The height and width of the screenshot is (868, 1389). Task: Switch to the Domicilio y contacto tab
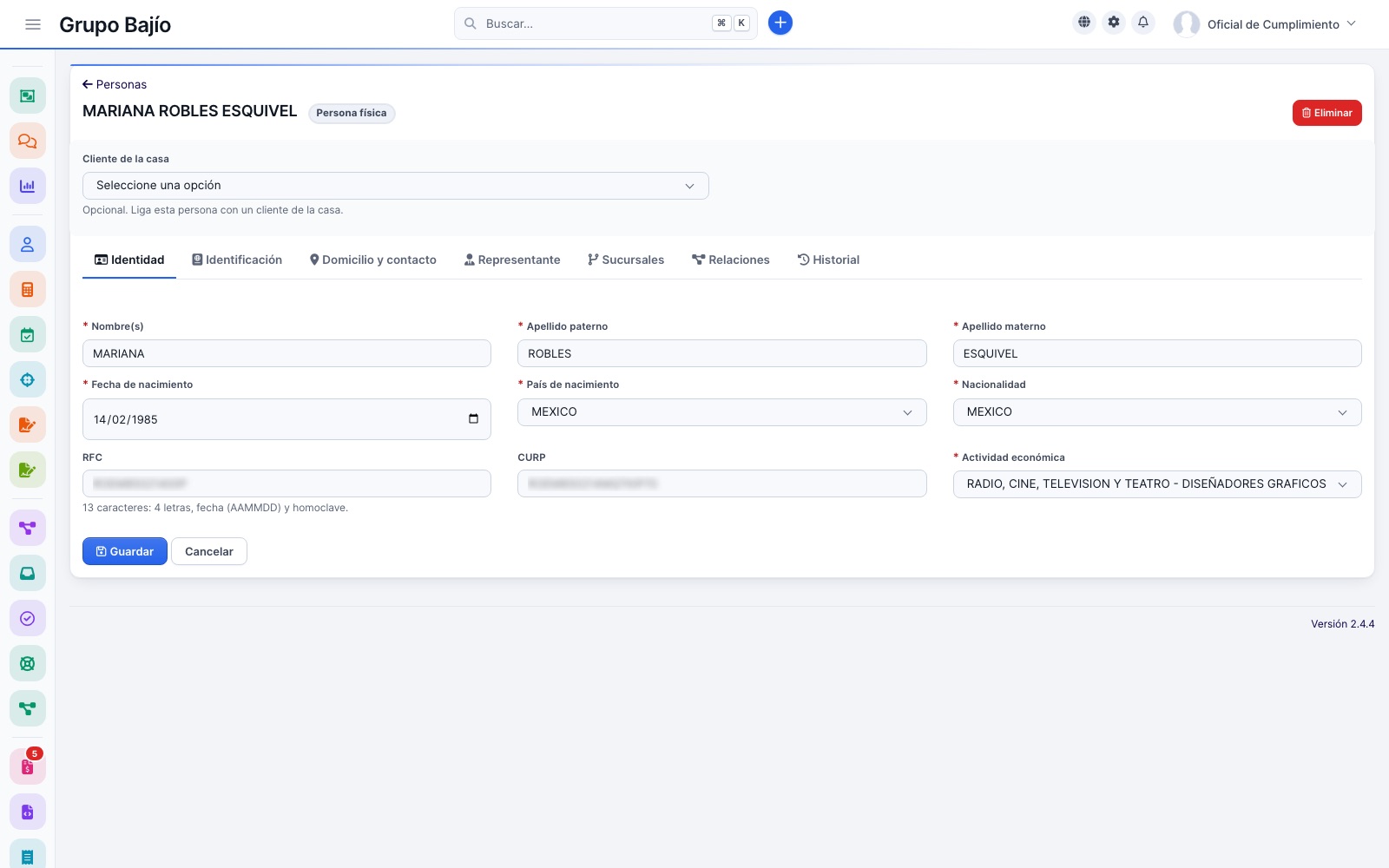[373, 260]
